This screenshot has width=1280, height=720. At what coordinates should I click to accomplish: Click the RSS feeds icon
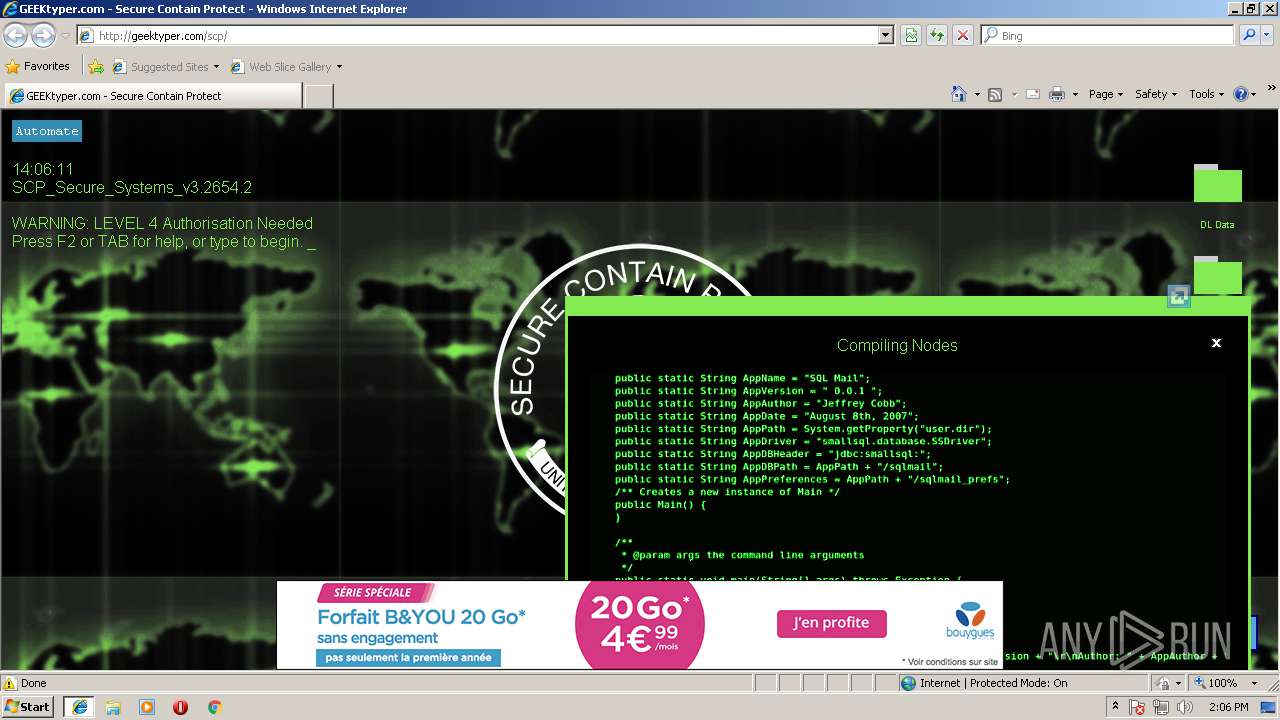click(995, 94)
